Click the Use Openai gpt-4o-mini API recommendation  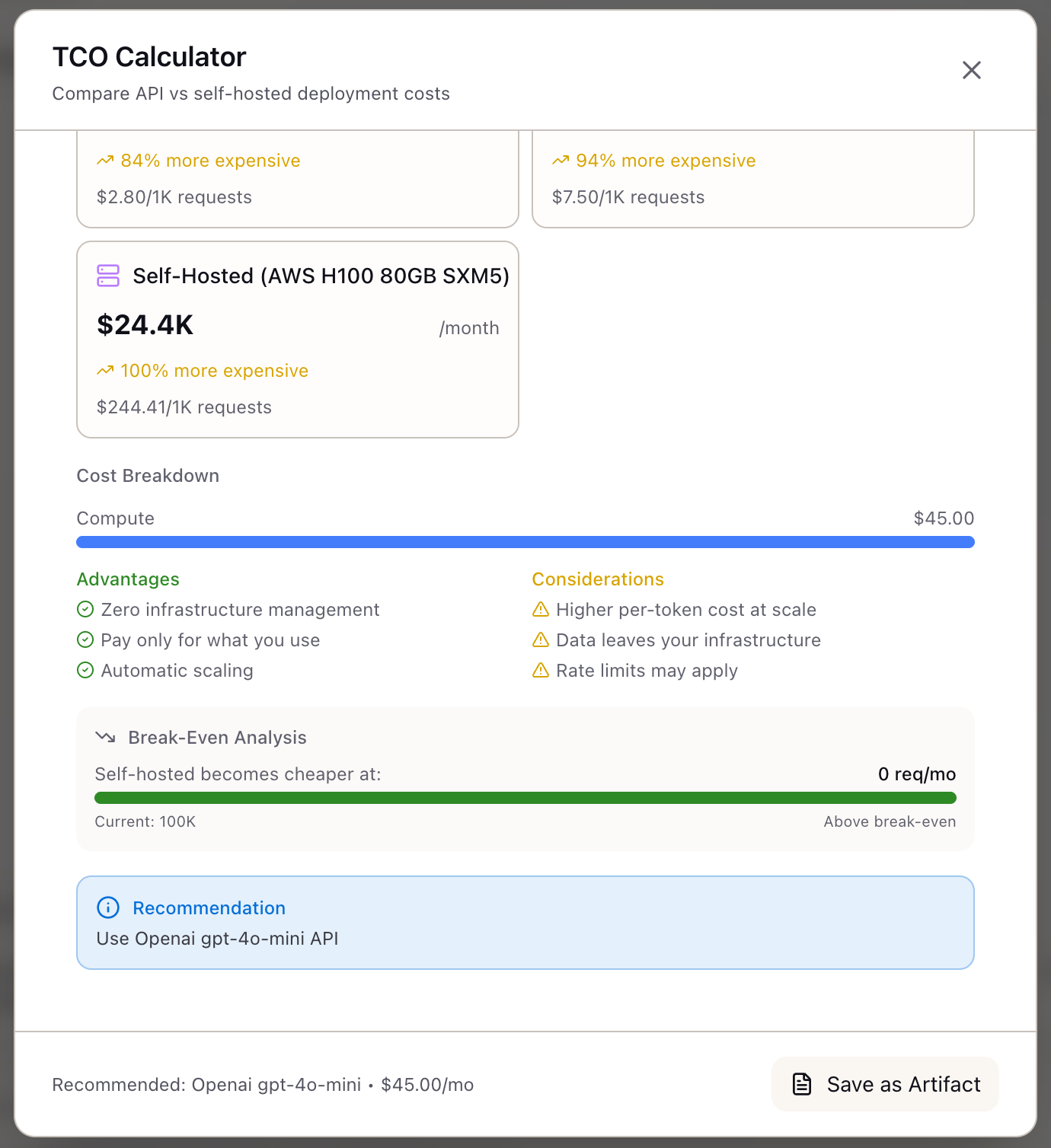pos(217,939)
